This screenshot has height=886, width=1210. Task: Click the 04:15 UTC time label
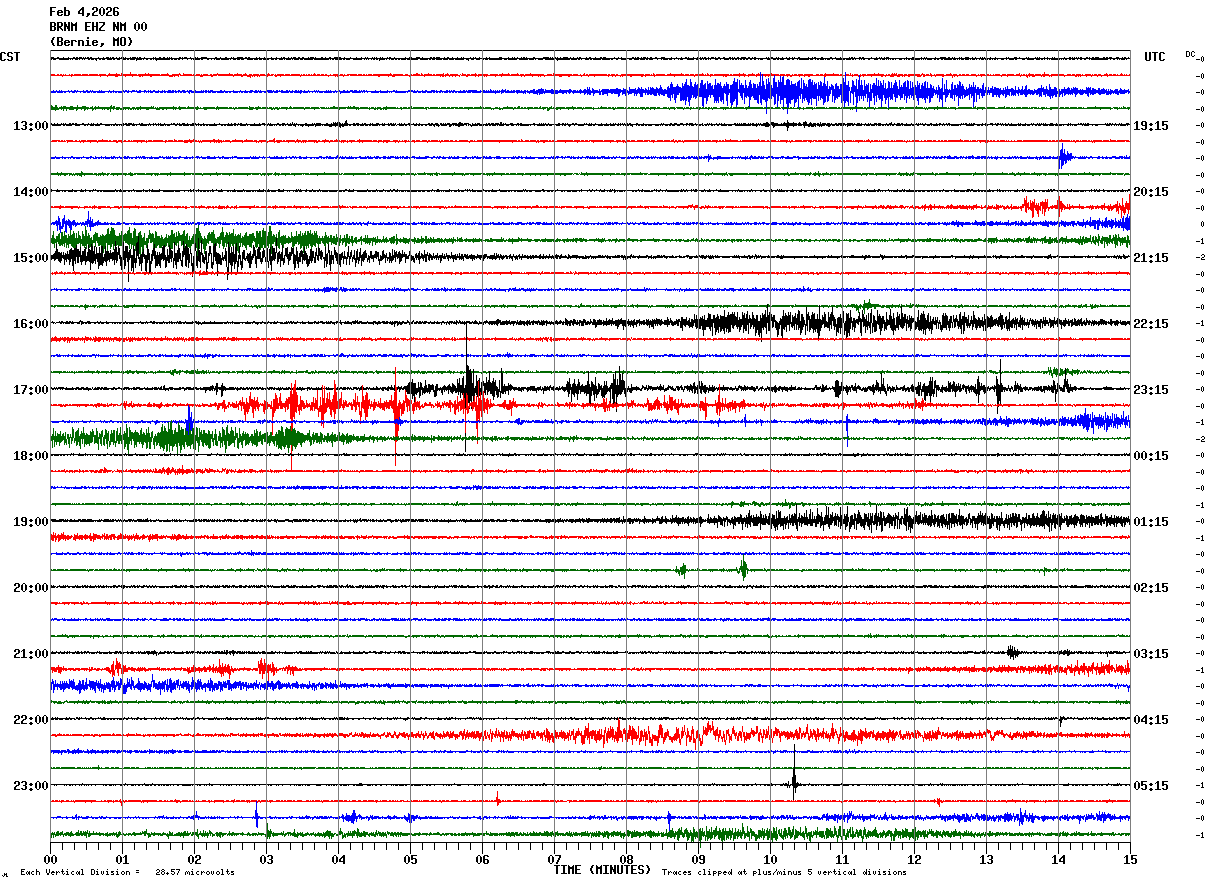pos(1151,720)
